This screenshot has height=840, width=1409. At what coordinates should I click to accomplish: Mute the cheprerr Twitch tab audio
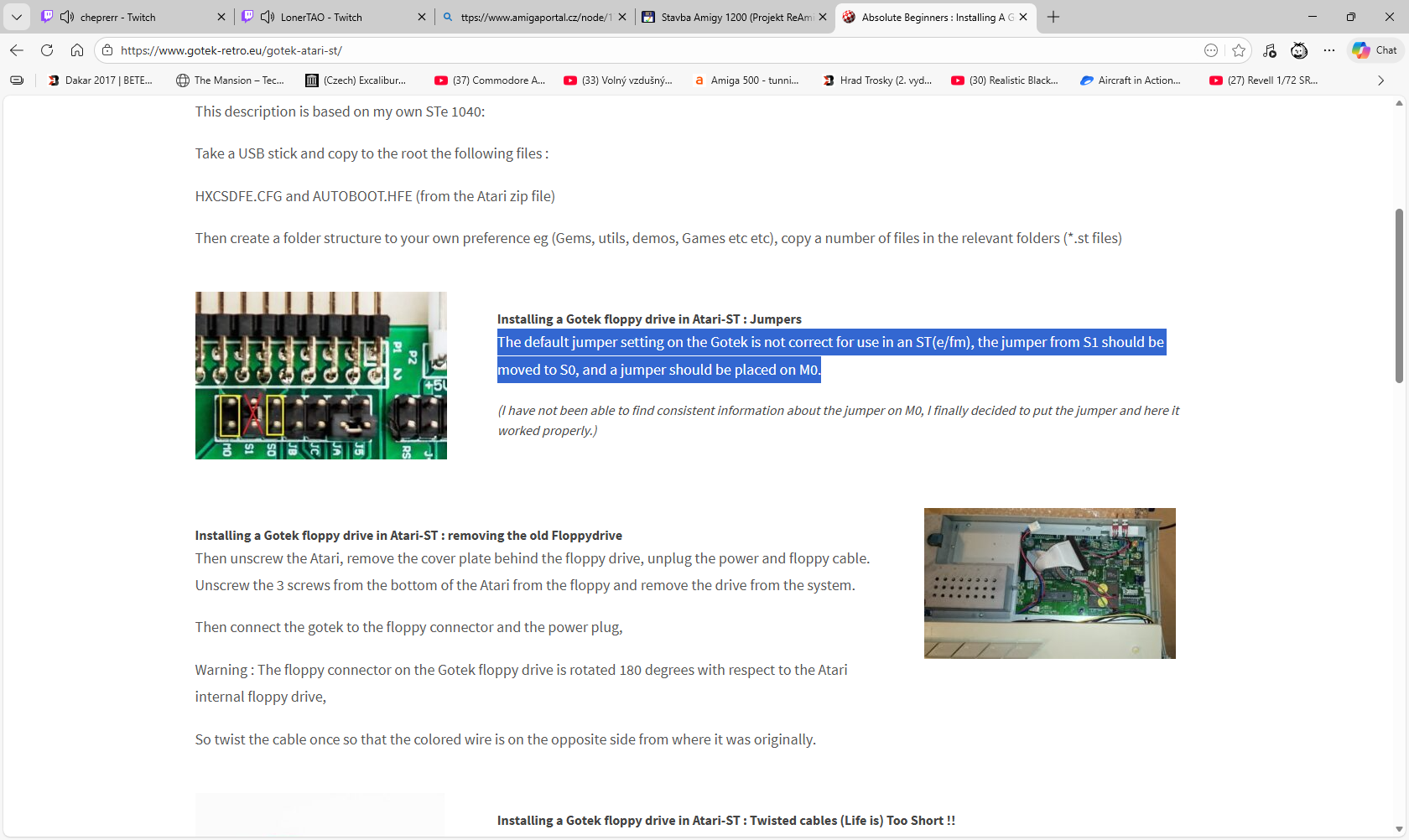click(67, 17)
